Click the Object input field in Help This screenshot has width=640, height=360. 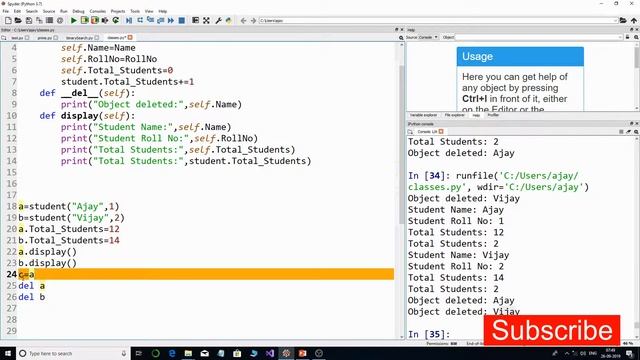(x=538, y=37)
